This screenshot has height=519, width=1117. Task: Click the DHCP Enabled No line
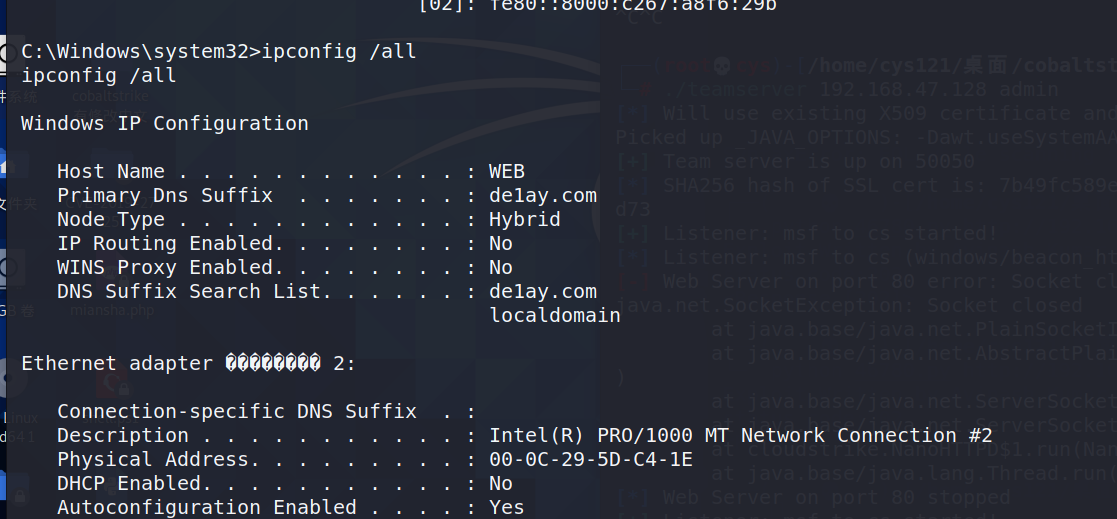click(285, 483)
